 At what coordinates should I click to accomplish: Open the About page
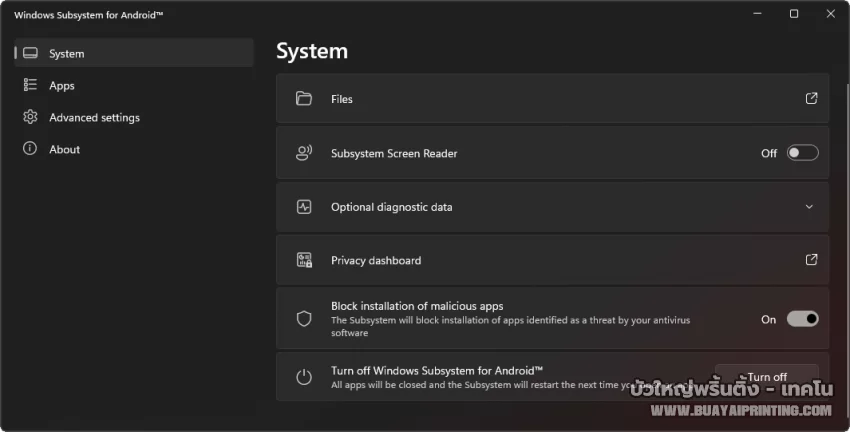pyautogui.click(x=64, y=150)
